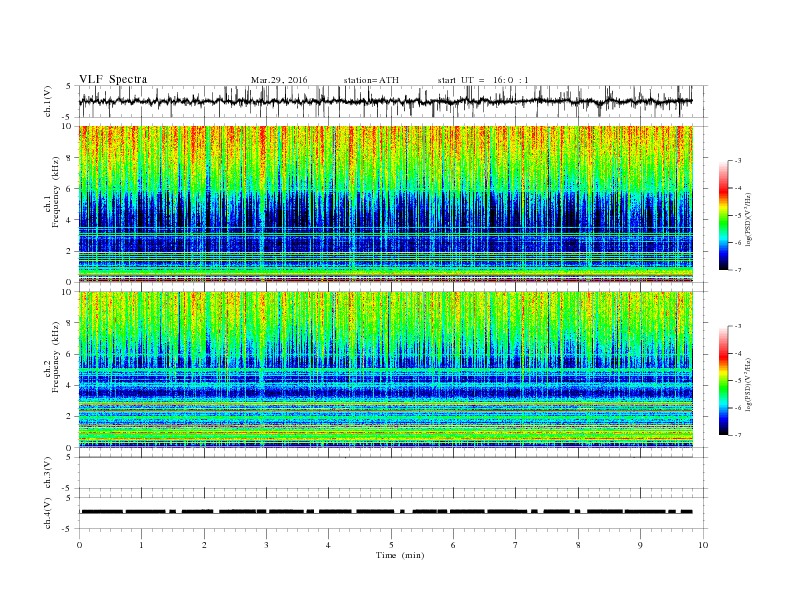Click the ch.1 "Frequency (kHz)" axis label
The width and height of the screenshot is (792, 612).
[x=56, y=192]
